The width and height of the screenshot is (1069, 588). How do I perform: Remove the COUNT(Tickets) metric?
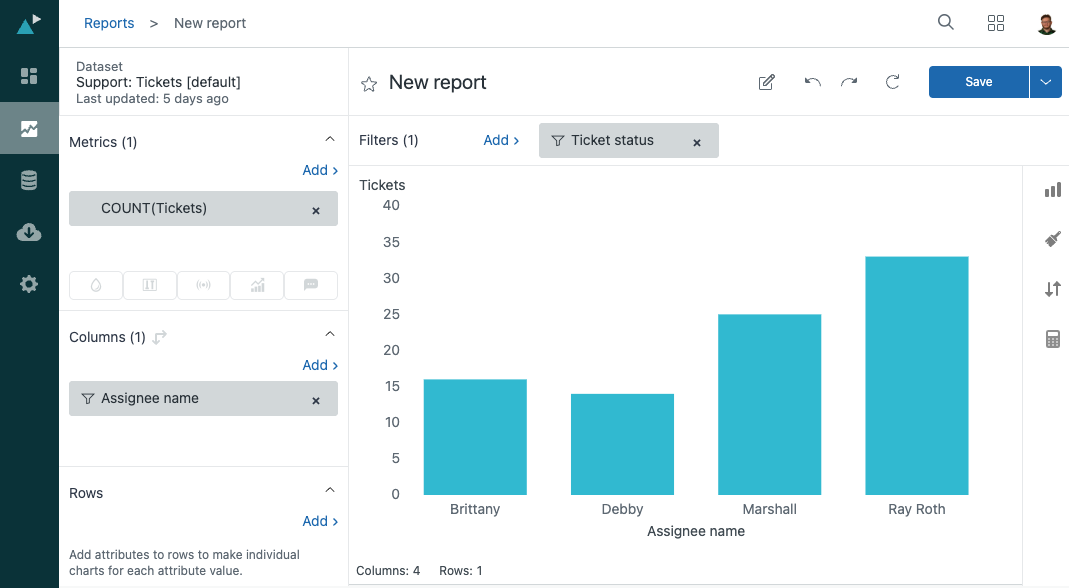click(316, 210)
